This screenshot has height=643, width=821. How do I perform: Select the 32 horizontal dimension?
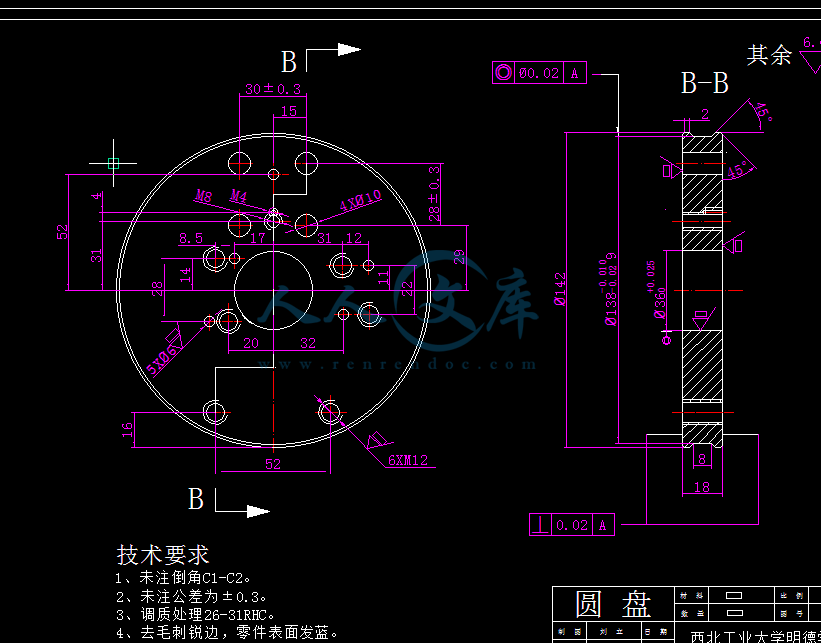[x=308, y=343]
